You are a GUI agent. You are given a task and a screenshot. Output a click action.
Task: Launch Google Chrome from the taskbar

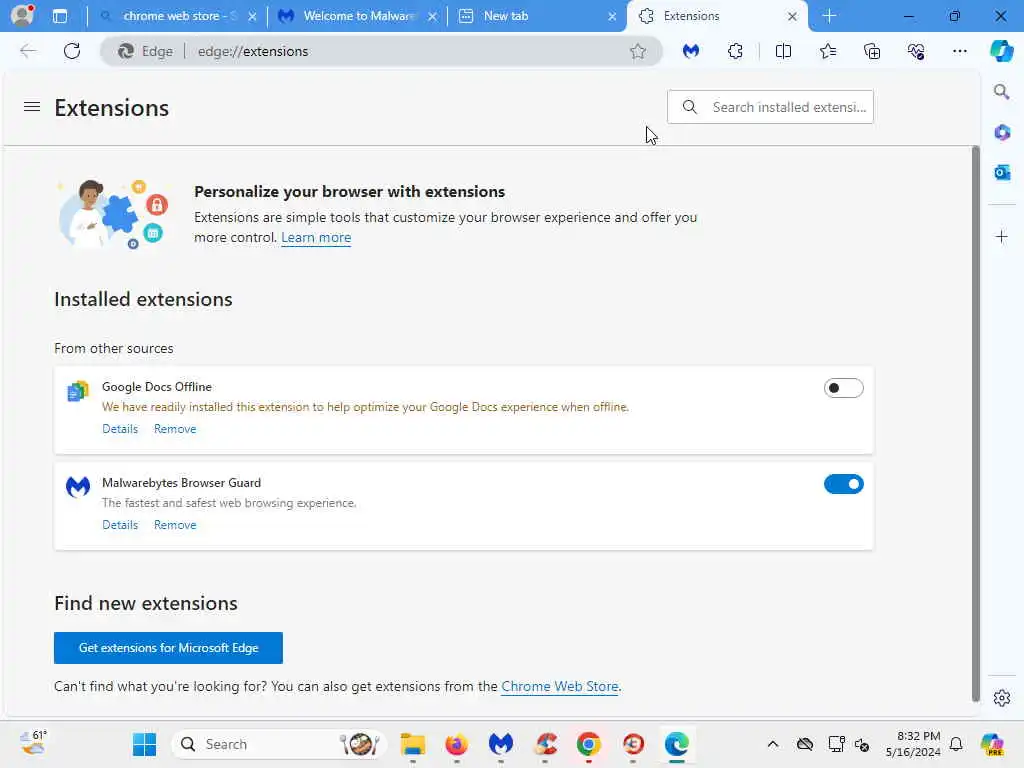588,744
